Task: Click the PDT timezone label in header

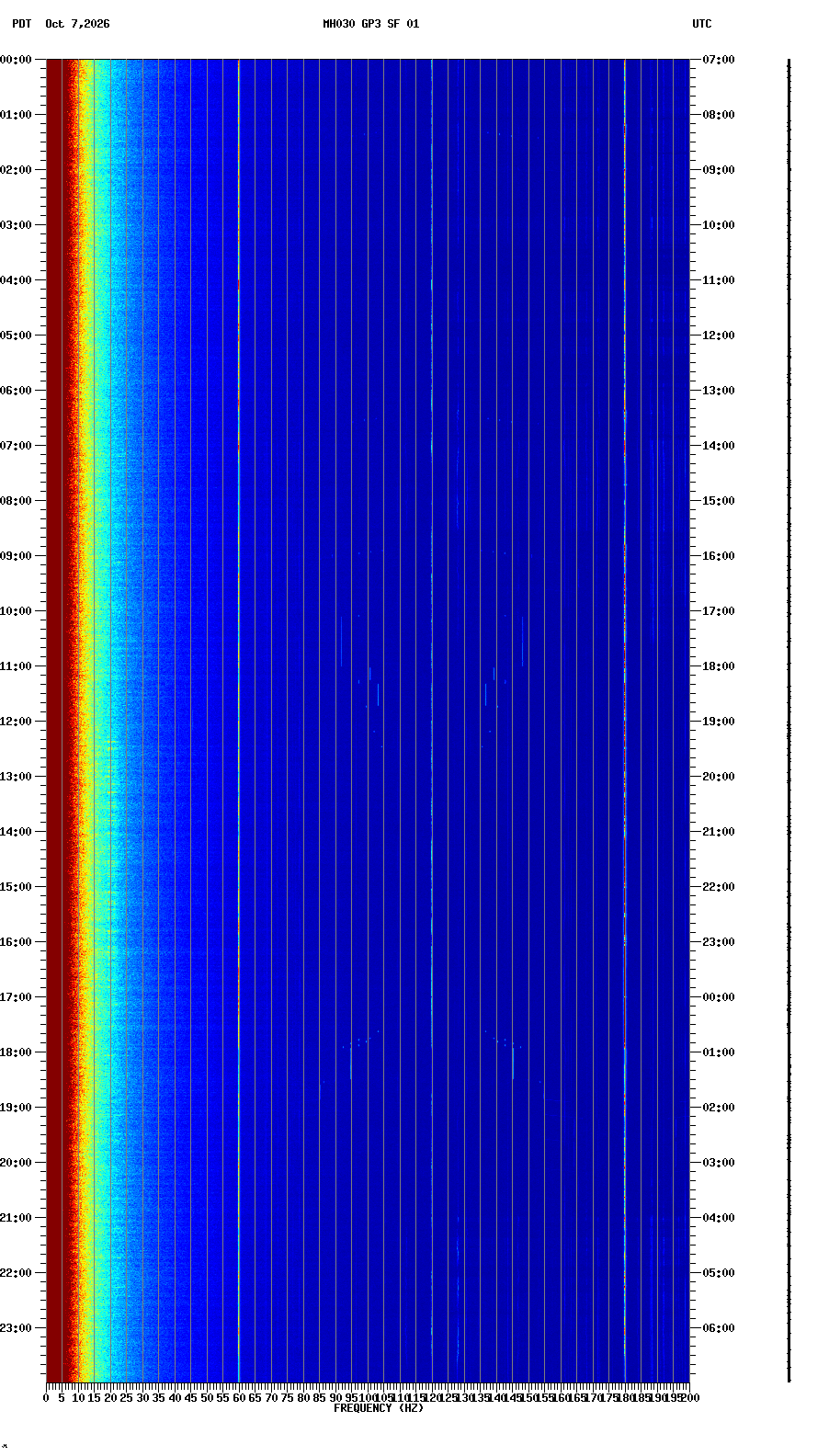Action: (x=21, y=24)
